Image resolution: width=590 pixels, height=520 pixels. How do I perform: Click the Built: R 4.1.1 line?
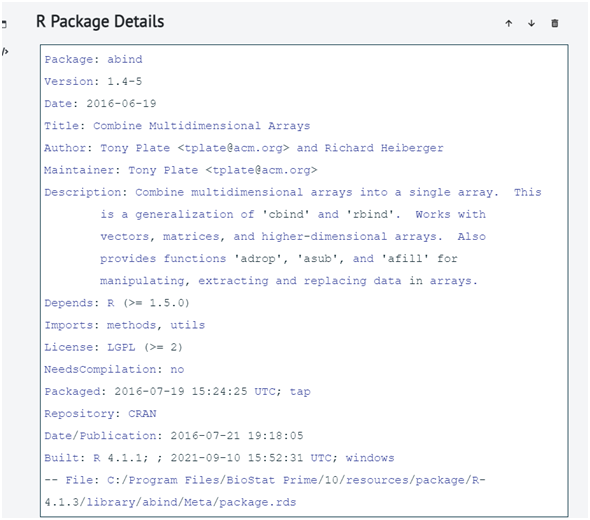point(219,458)
